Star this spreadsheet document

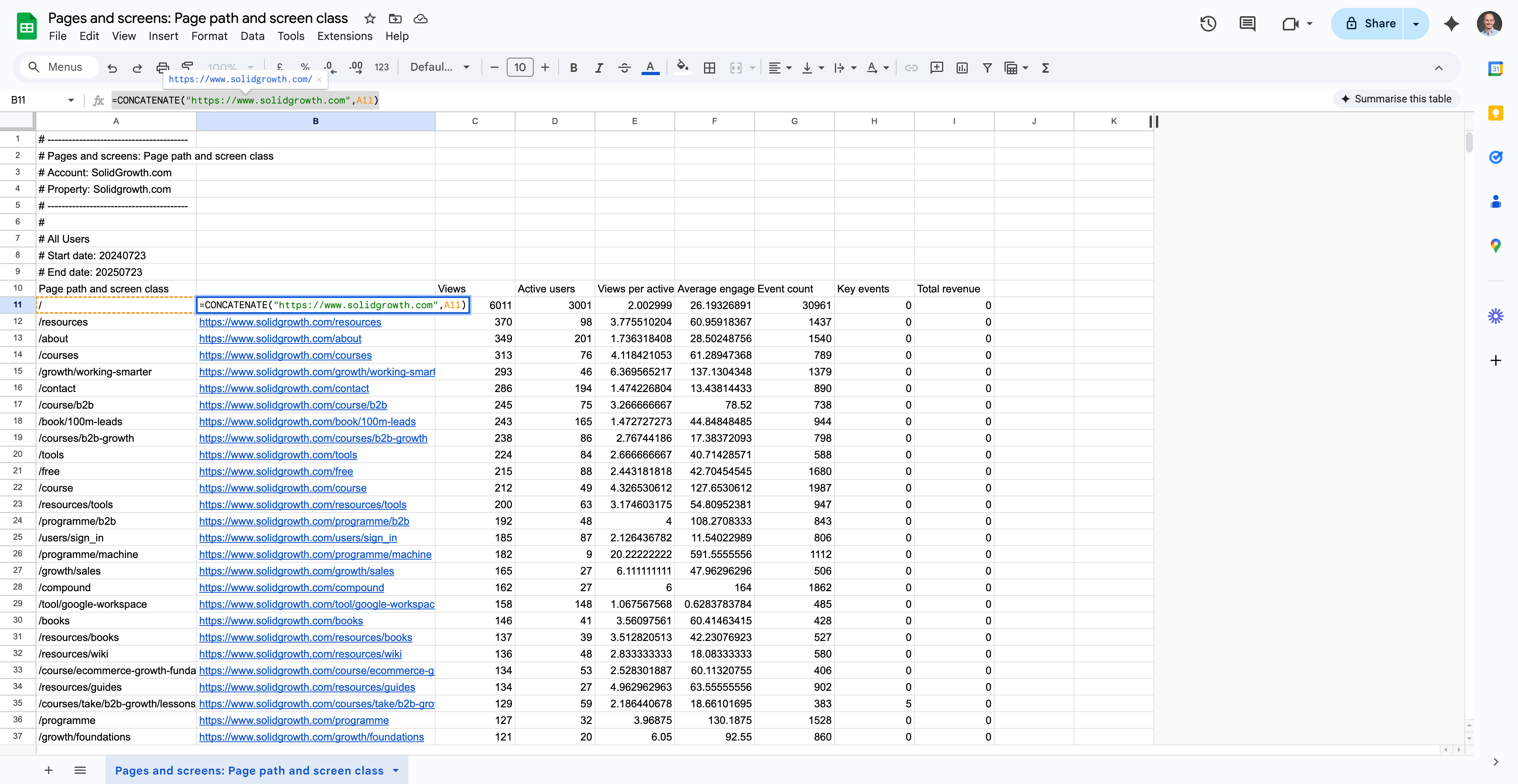370,18
